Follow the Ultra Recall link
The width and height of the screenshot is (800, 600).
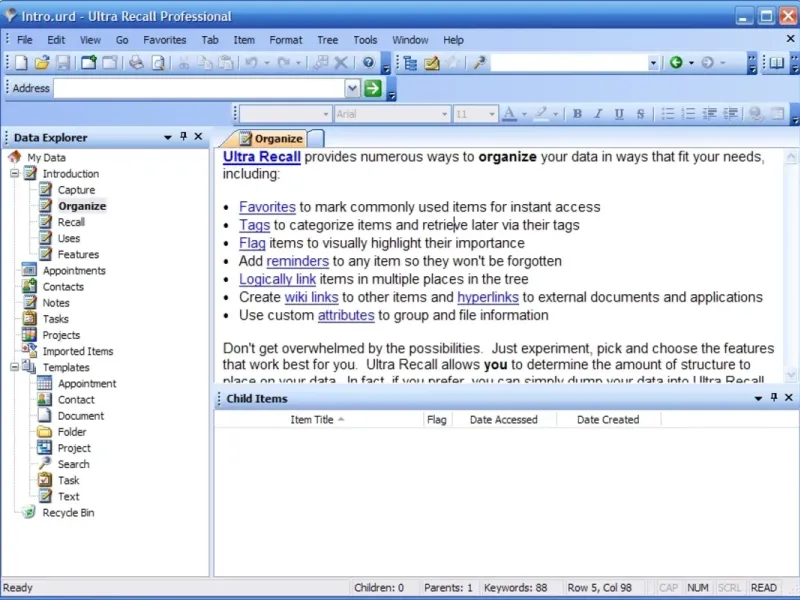tap(262, 157)
